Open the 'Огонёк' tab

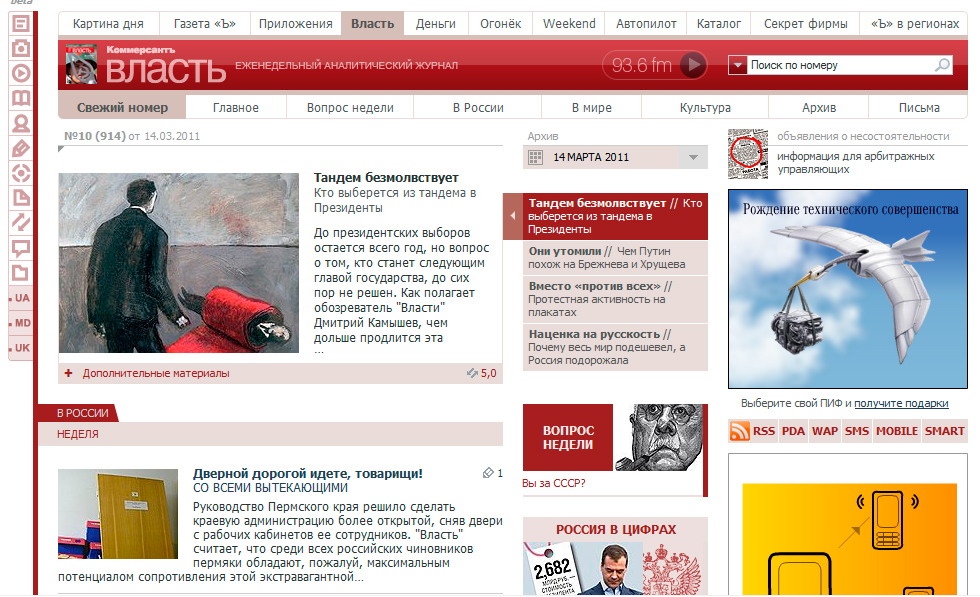coord(501,24)
